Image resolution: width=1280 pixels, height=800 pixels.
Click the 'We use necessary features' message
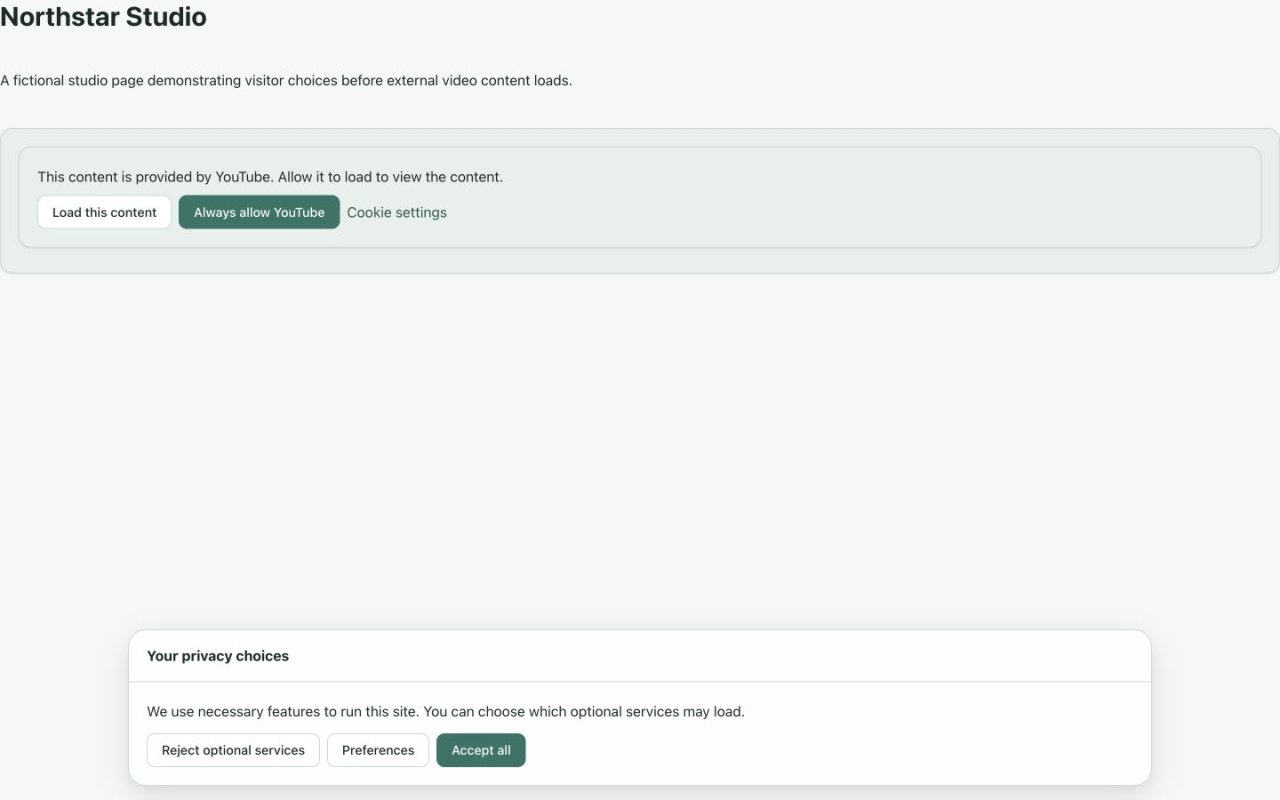pyautogui.click(x=446, y=712)
